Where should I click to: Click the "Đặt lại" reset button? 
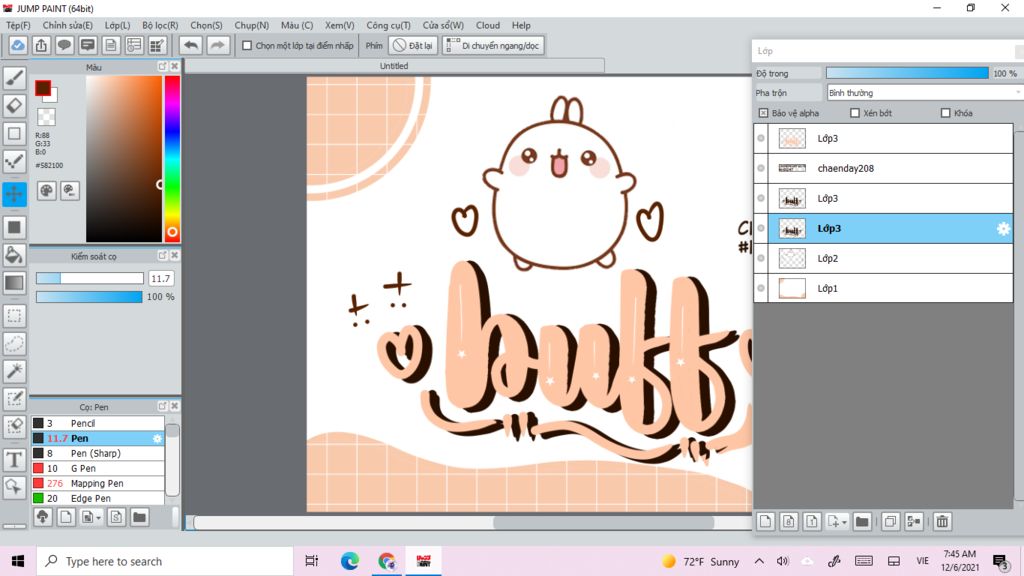pyautogui.click(x=413, y=46)
